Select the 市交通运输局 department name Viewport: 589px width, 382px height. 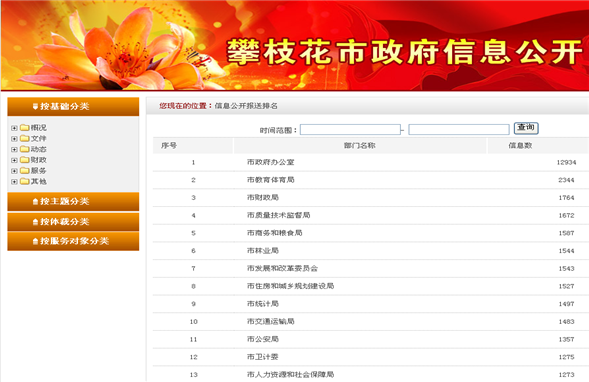(x=271, y=321)
